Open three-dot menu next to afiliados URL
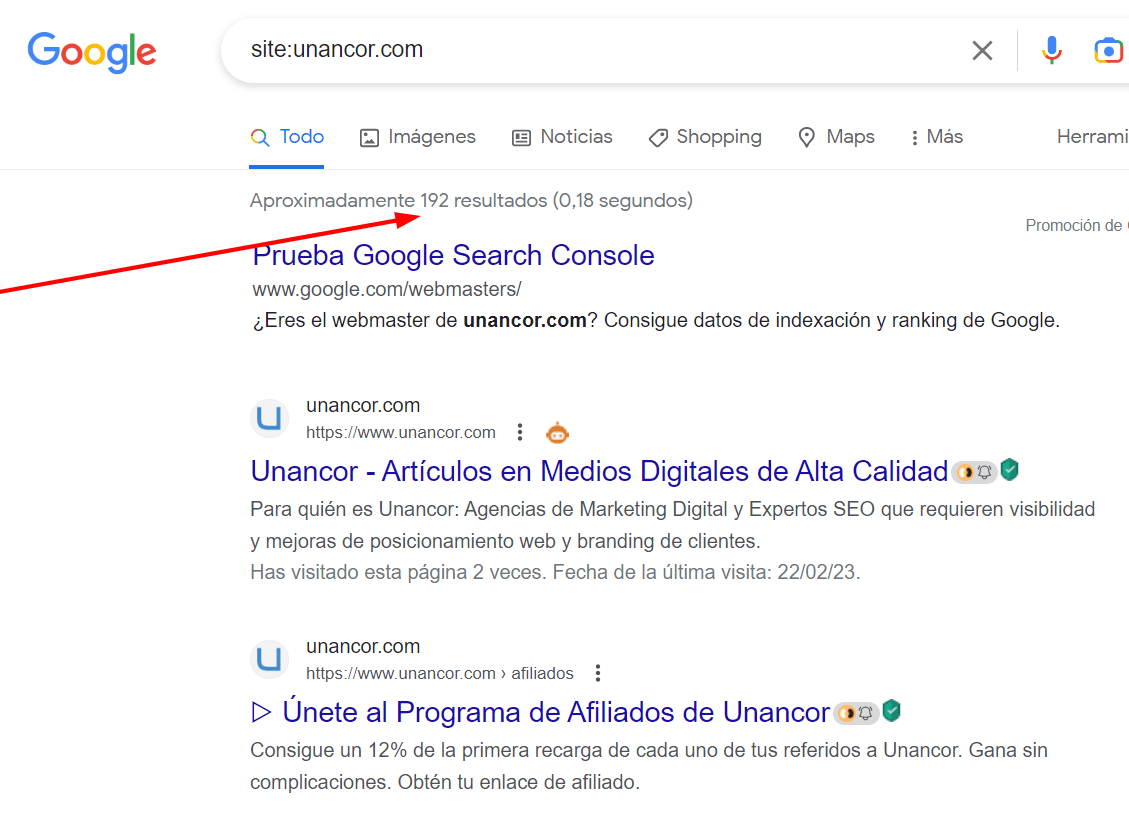This screenshot has height=830, width=1129. click(598, 673)
